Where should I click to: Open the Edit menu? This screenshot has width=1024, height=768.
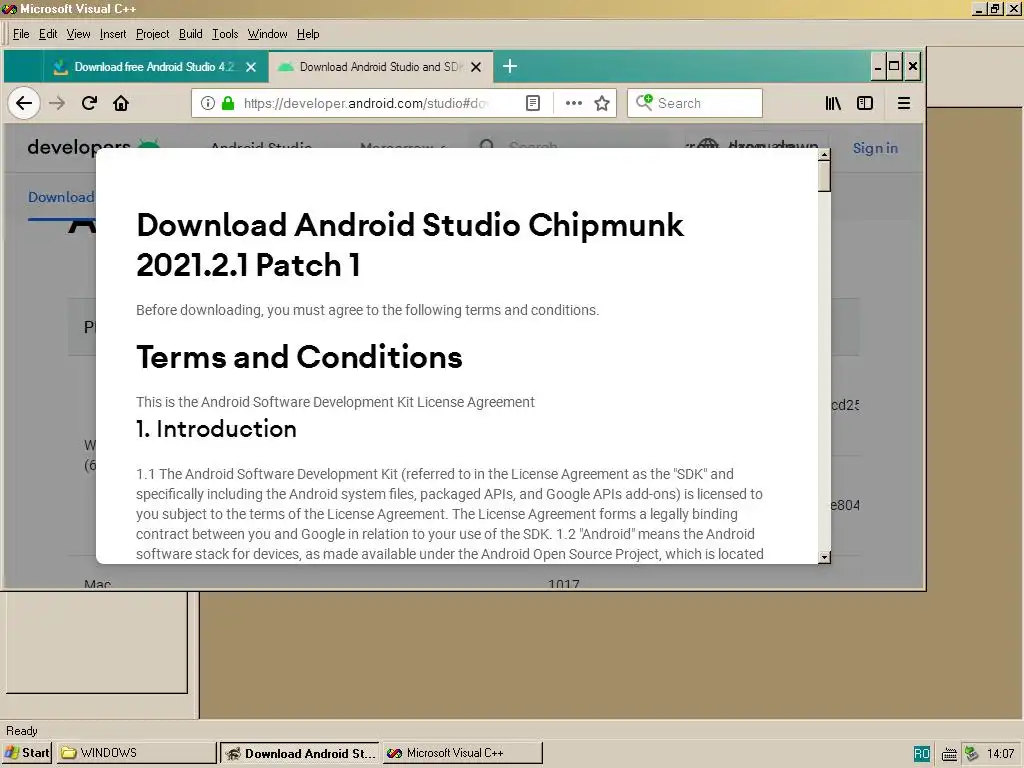coord(48,34)
